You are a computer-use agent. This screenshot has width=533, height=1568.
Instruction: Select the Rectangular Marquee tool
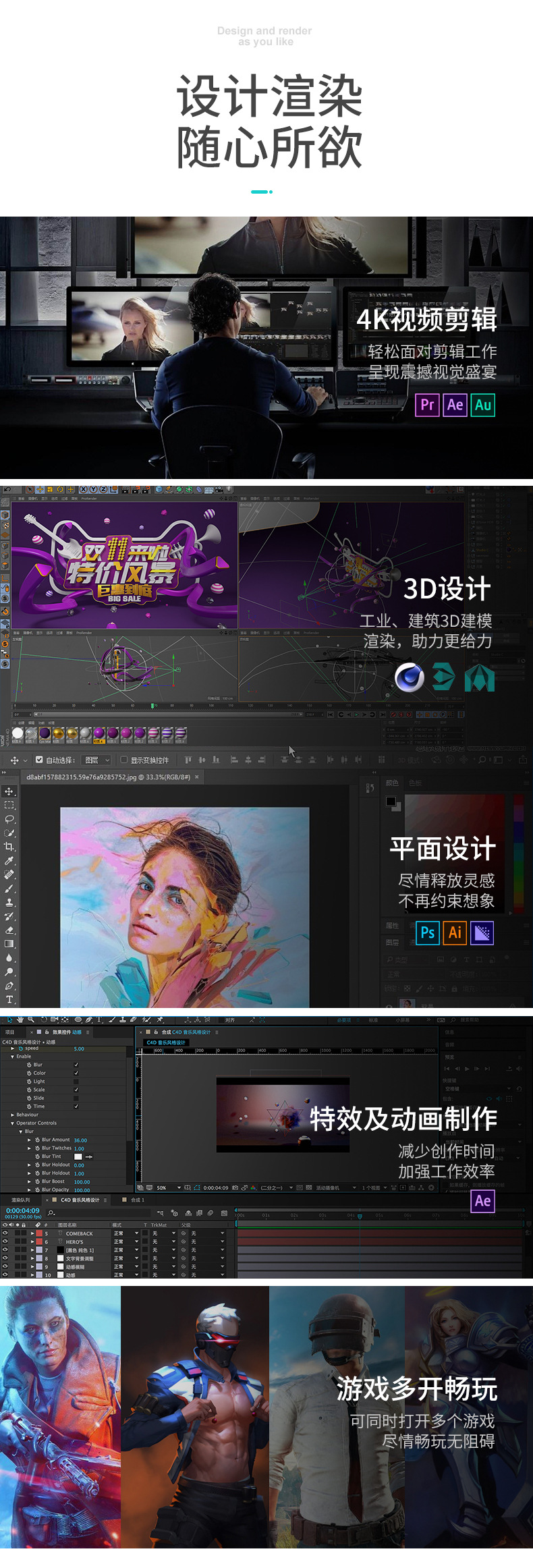coord(9,805)
